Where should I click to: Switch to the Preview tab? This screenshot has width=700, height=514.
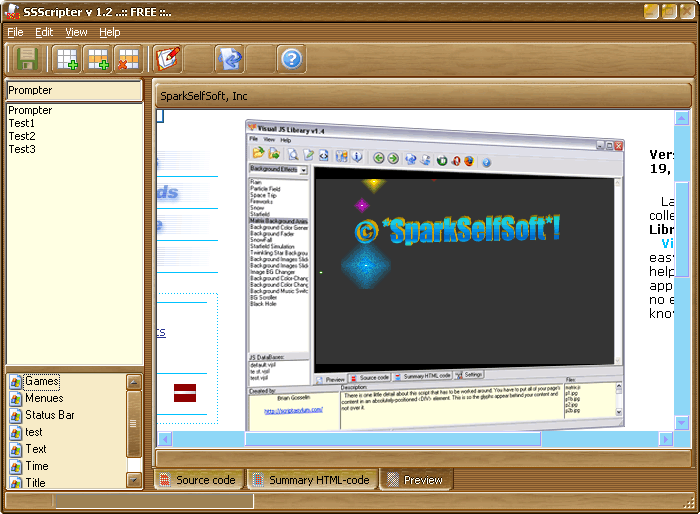tap(416, 480)
